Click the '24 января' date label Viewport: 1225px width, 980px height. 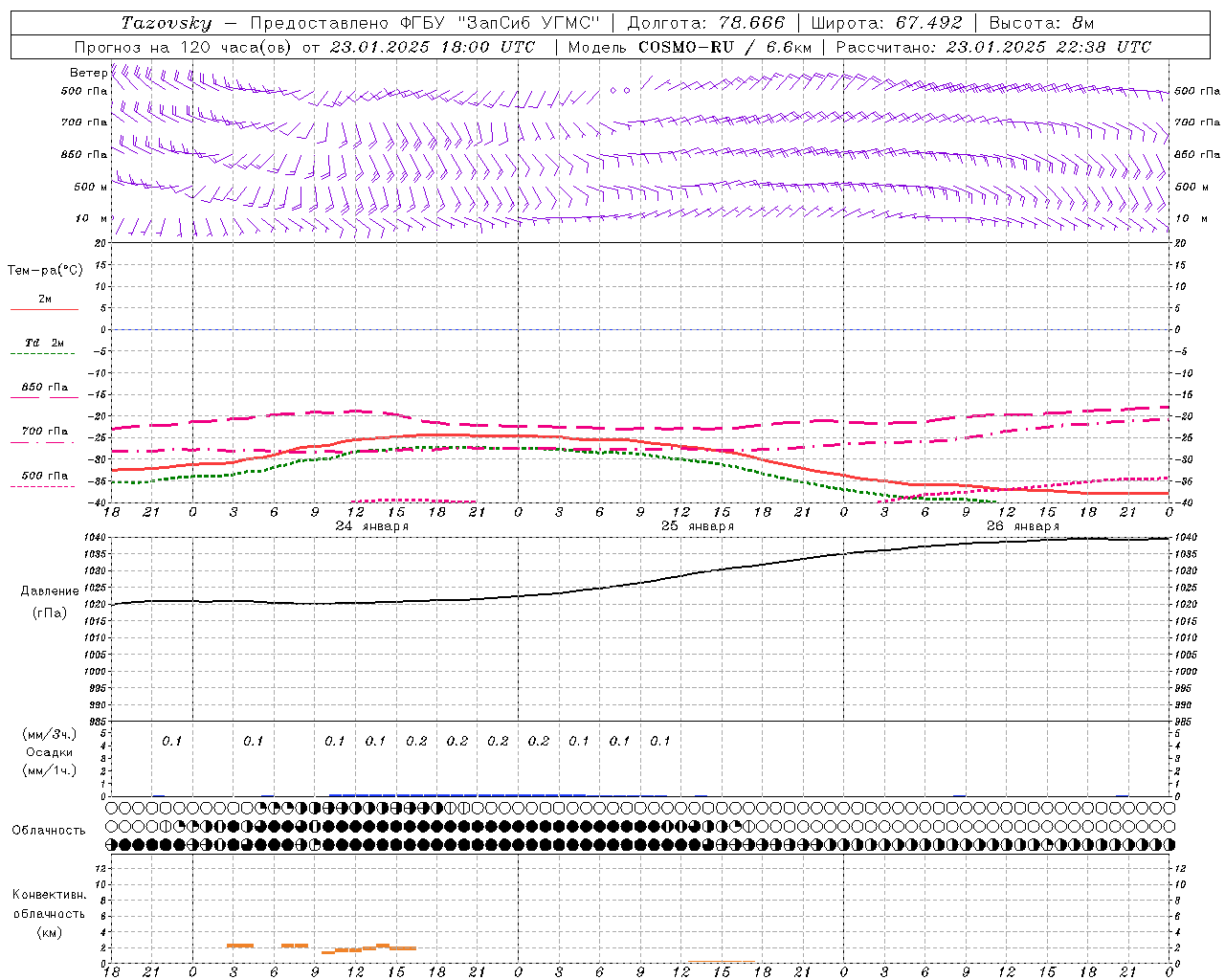pos(371,526)
